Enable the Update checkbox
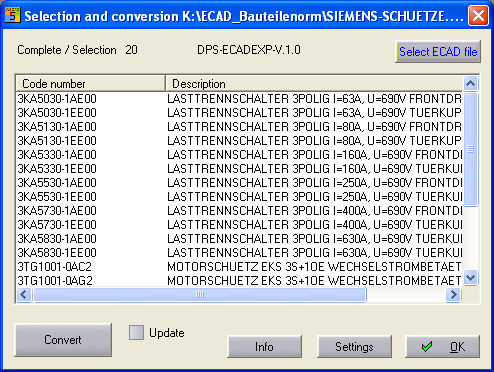Viewport: 494px width, 372px height. [x=136, y=333]
